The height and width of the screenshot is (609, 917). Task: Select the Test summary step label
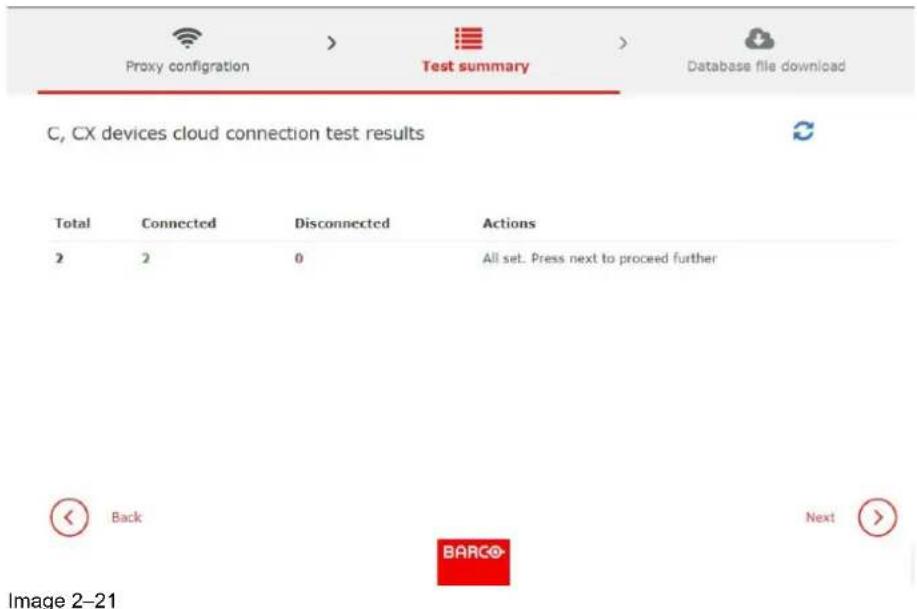tap(475, 66)
